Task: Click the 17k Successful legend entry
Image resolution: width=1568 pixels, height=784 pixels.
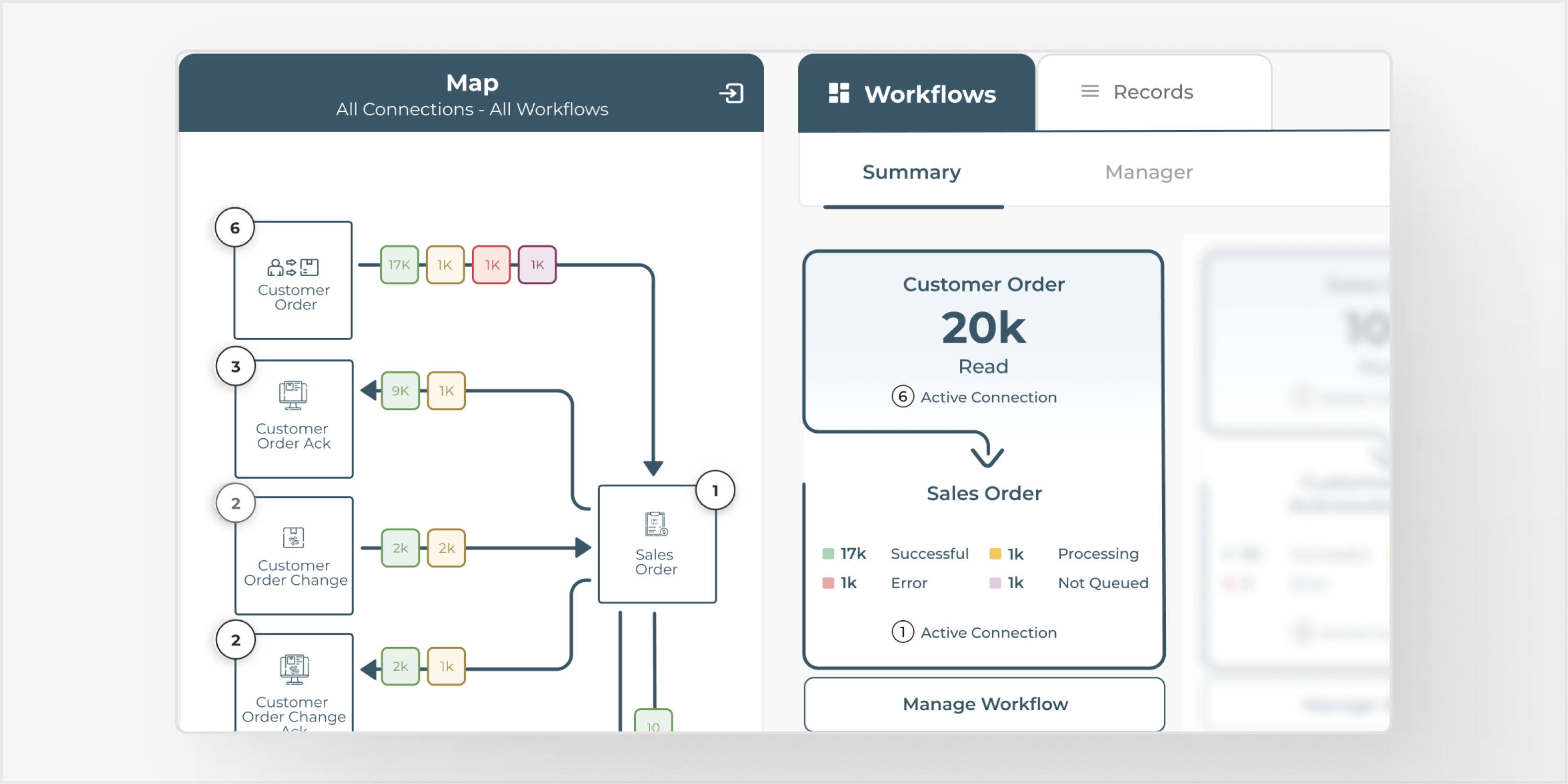Action: [x=895, y=553]
